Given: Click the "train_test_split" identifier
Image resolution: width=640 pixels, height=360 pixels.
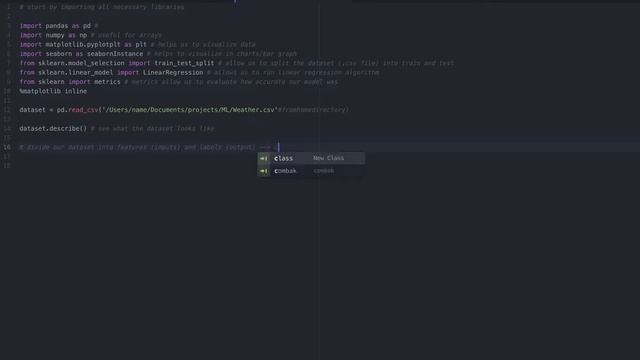Looking at the screenshot, I should tap(184, 63).
